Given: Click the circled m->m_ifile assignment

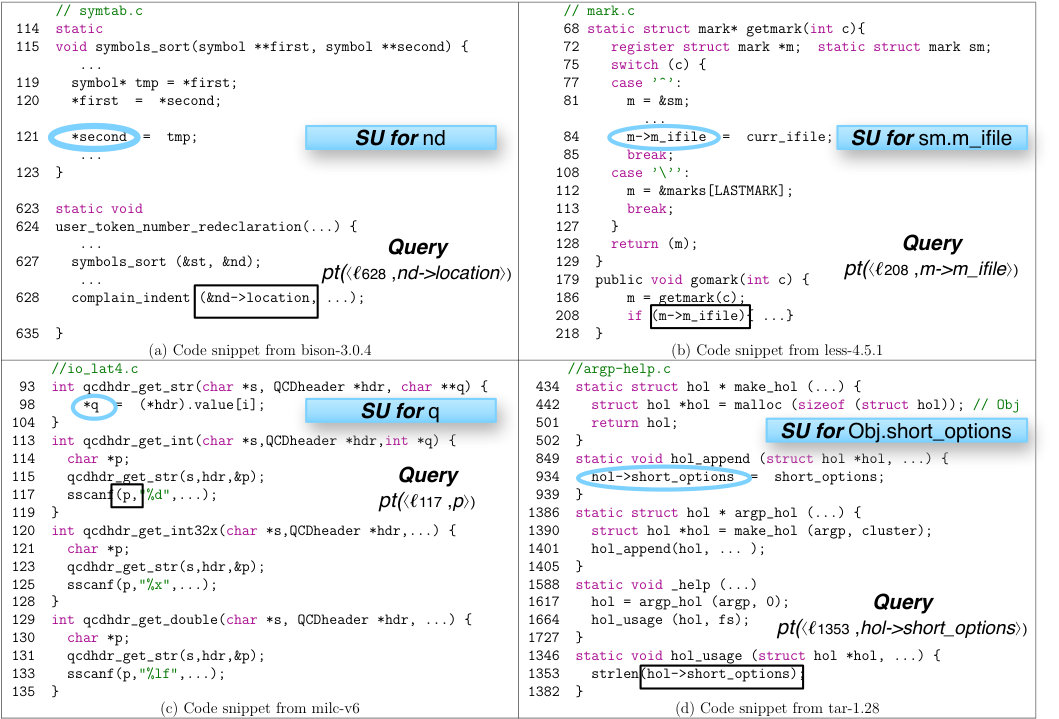Looking at the screenshot, I should (663, 137).
